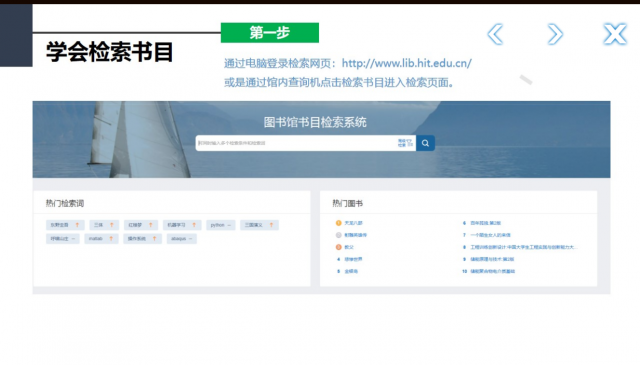Go to the next slide arrow
This screenshot has width=640, height=365.
(555, 34)
